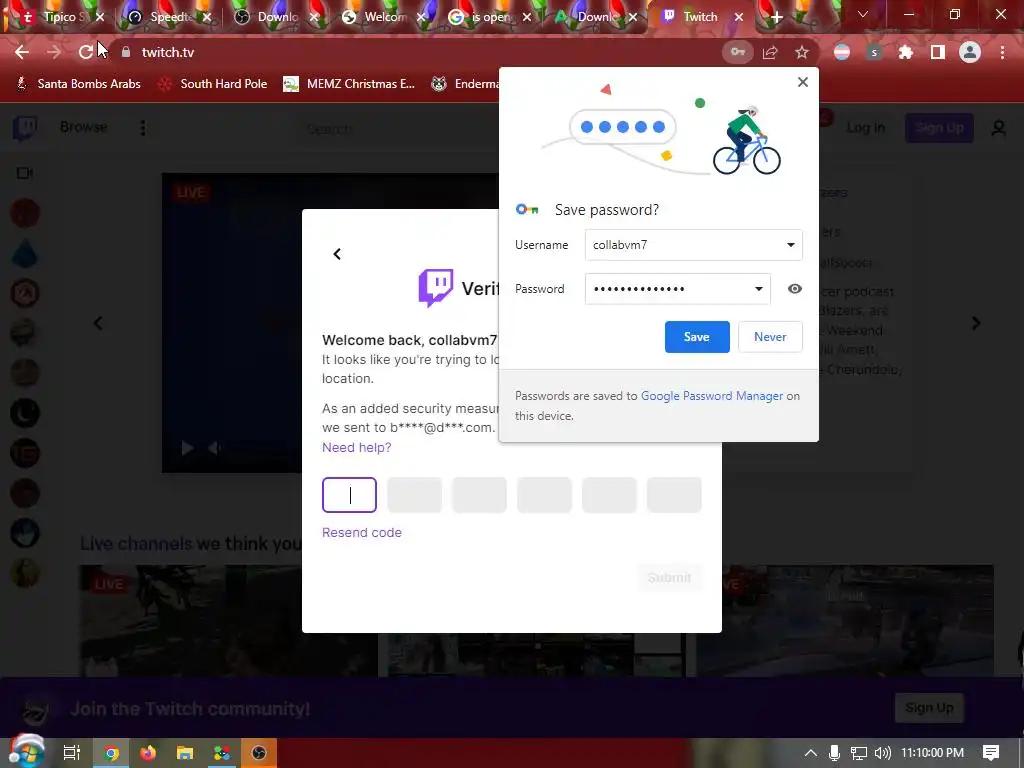Click the browser back arrow
Screen dimensions: 1024x768
[x=22, y=52]
